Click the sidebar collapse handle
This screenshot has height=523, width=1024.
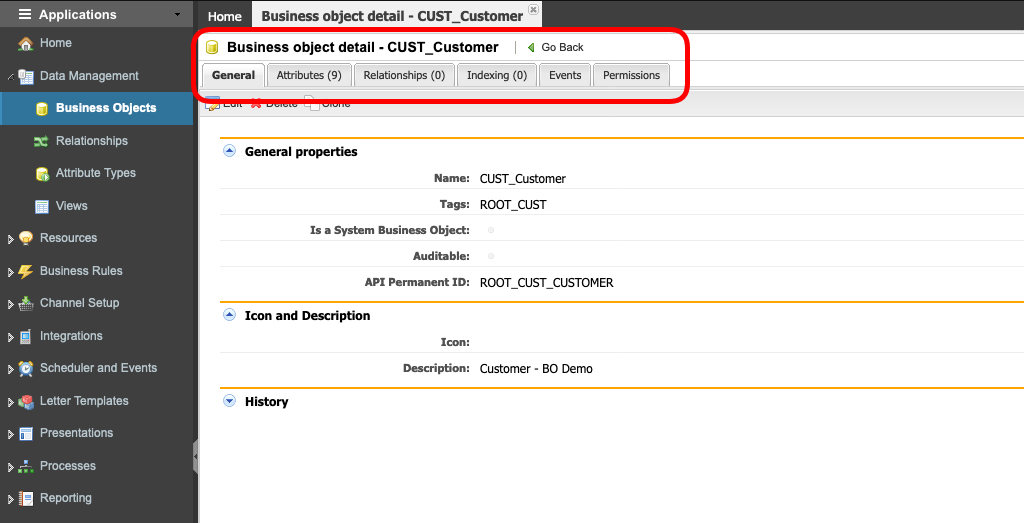(196, 456)
